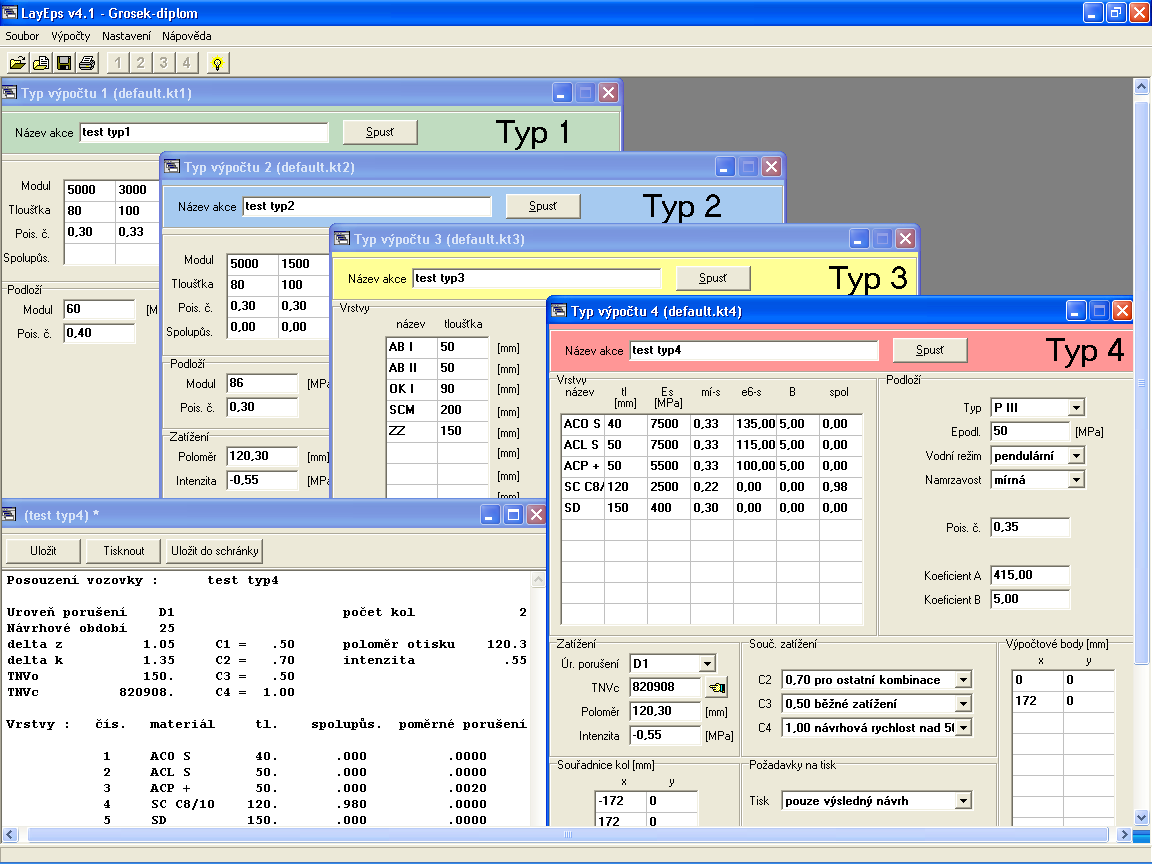Viewport: 1152px width, 864px height.
Task: Click toolbar button number 4
Action: click(186, 63)
